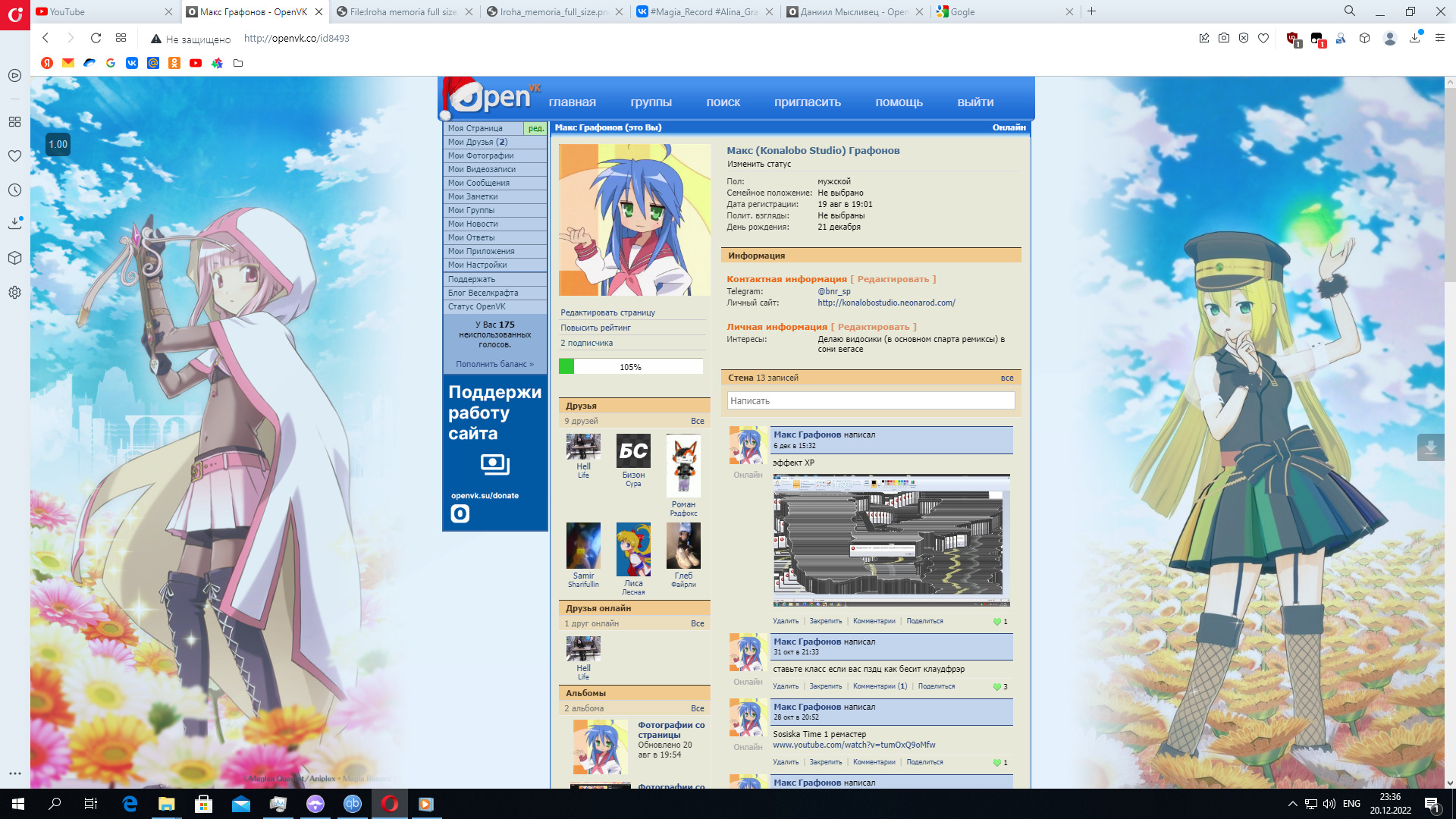Viewport: 1456px width, 819px height.
Task: Click the VK bookmark icon in bookmarks bar
Action: click(132, 63)
